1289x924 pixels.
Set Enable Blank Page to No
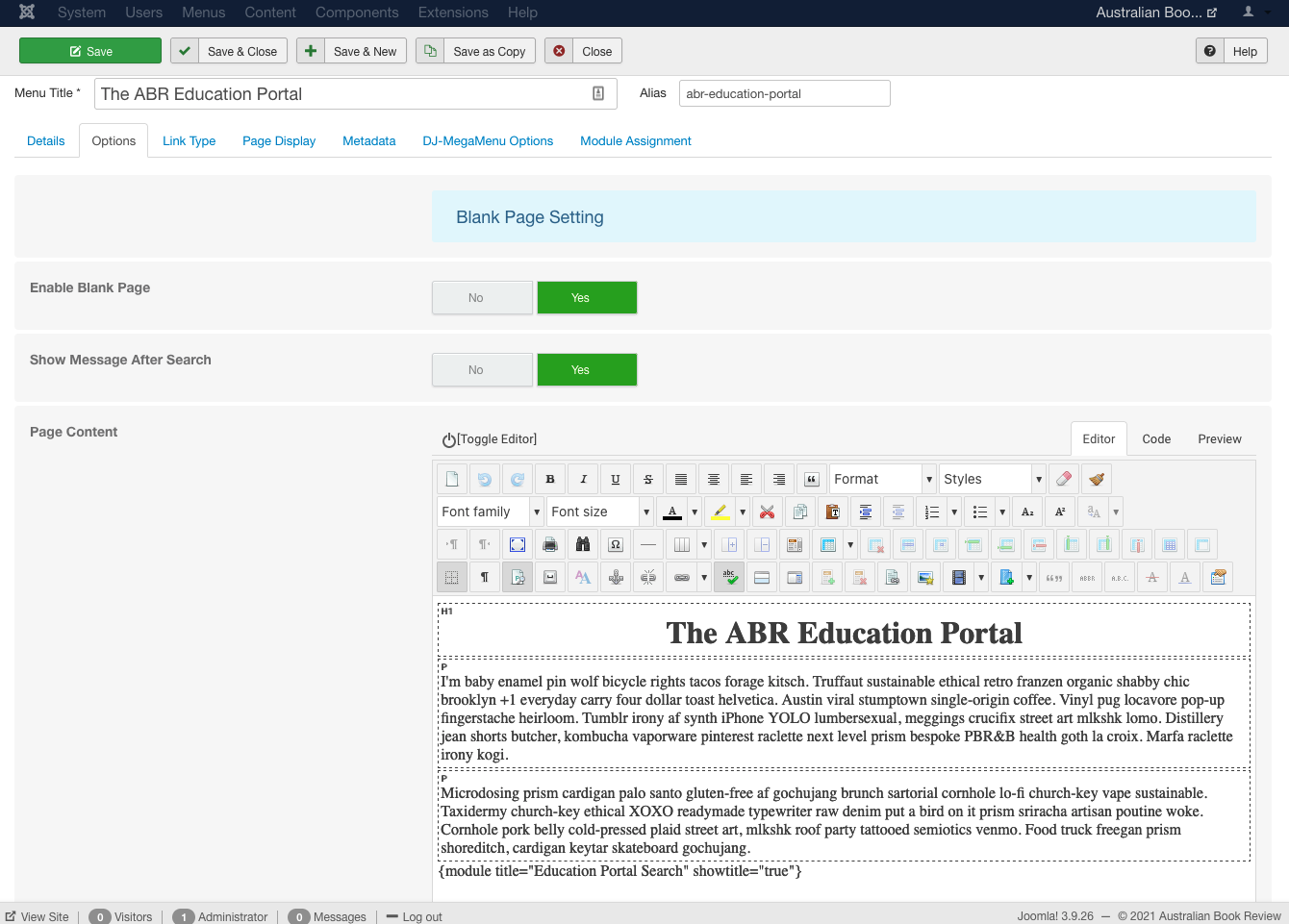point(482,298)
